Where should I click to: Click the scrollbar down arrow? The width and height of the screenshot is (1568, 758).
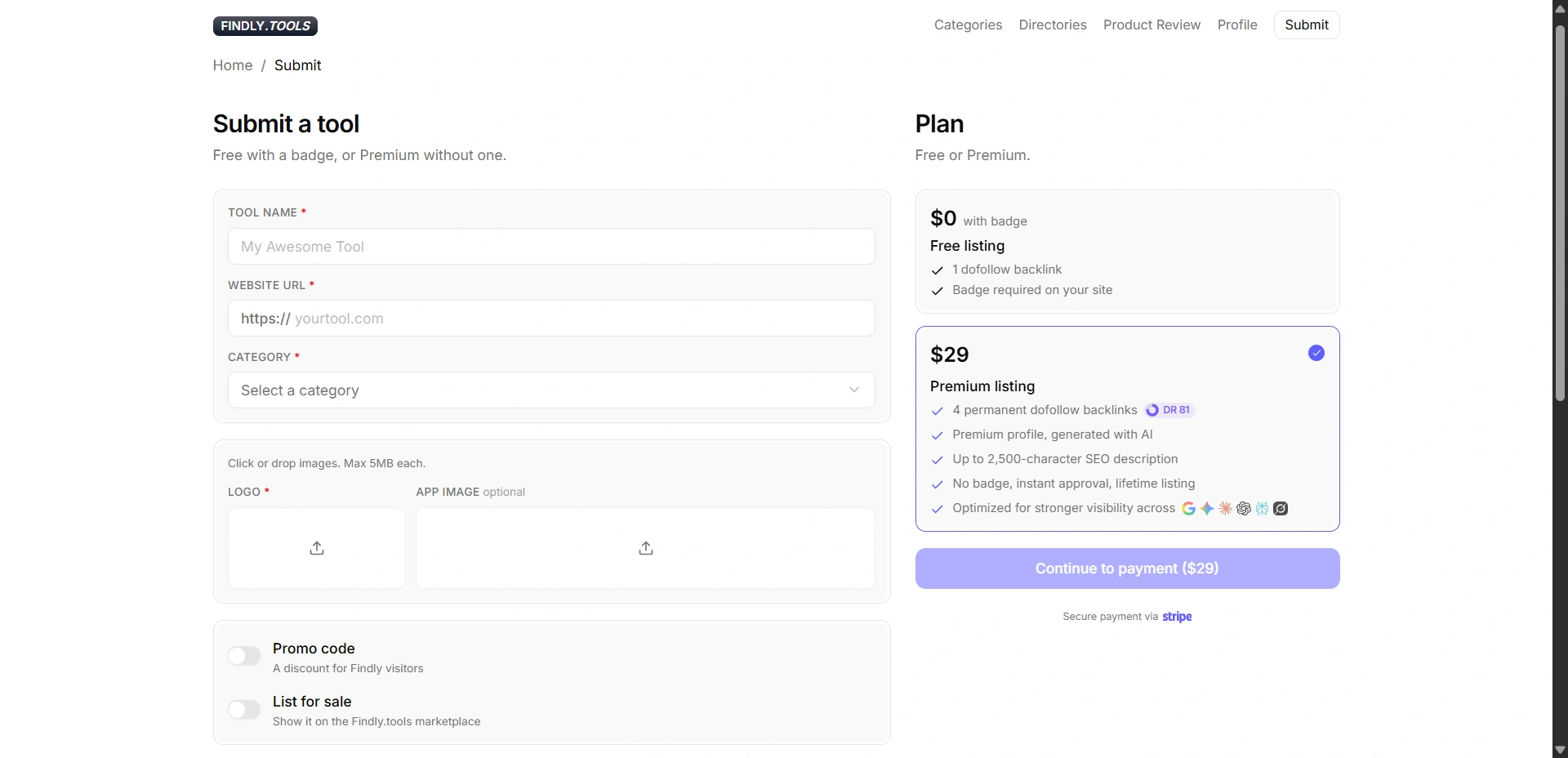(x=1560, y=750)
